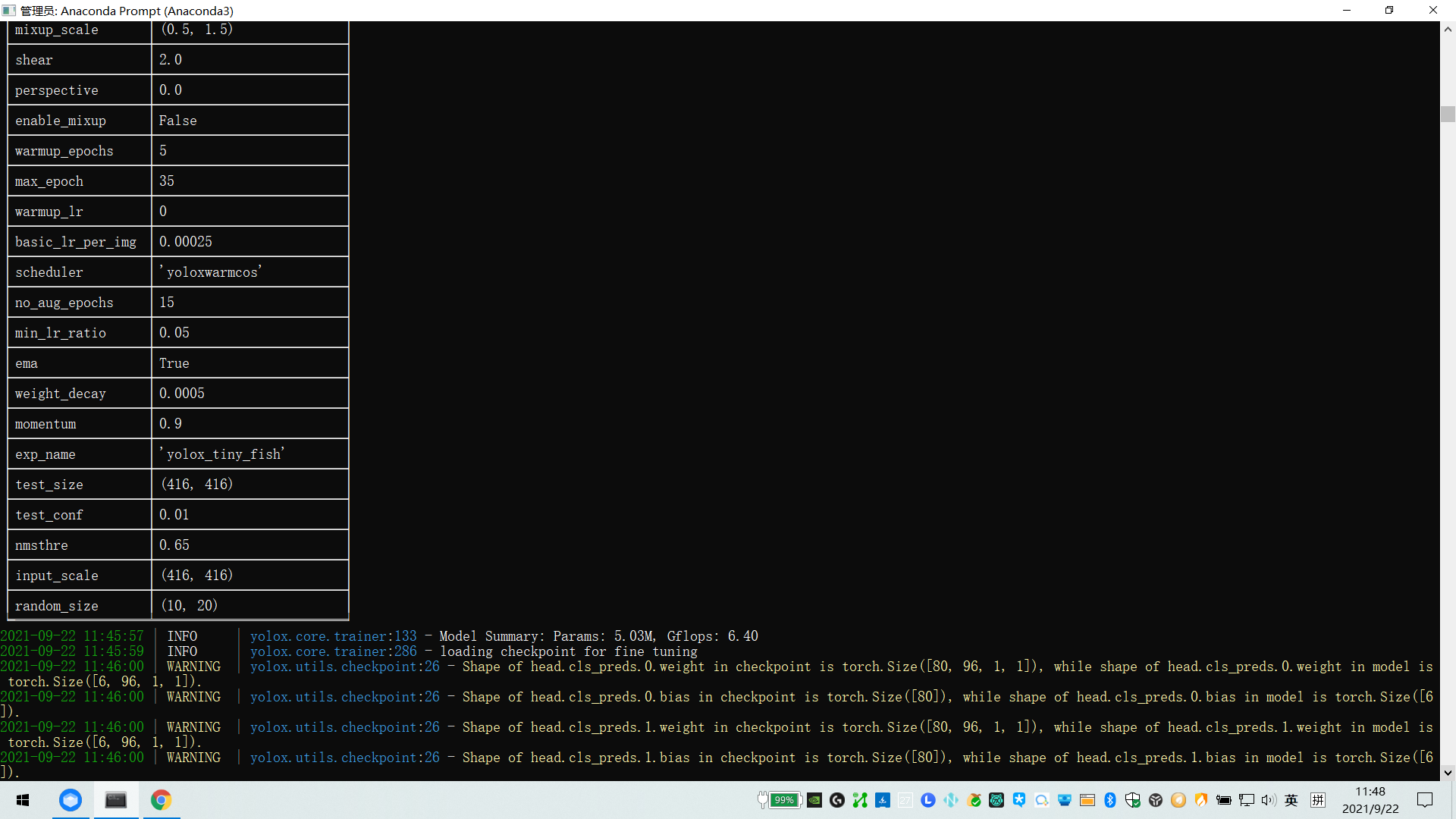
Task: Click the vertical scrollbar thumb
Action: pyautogui.click(x=1448, y=114)
